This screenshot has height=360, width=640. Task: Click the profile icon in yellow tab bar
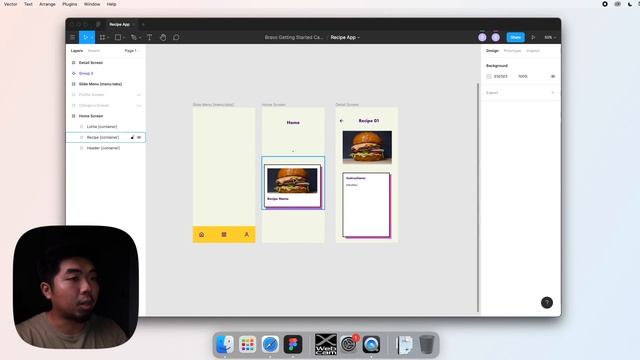click(247, 235)
